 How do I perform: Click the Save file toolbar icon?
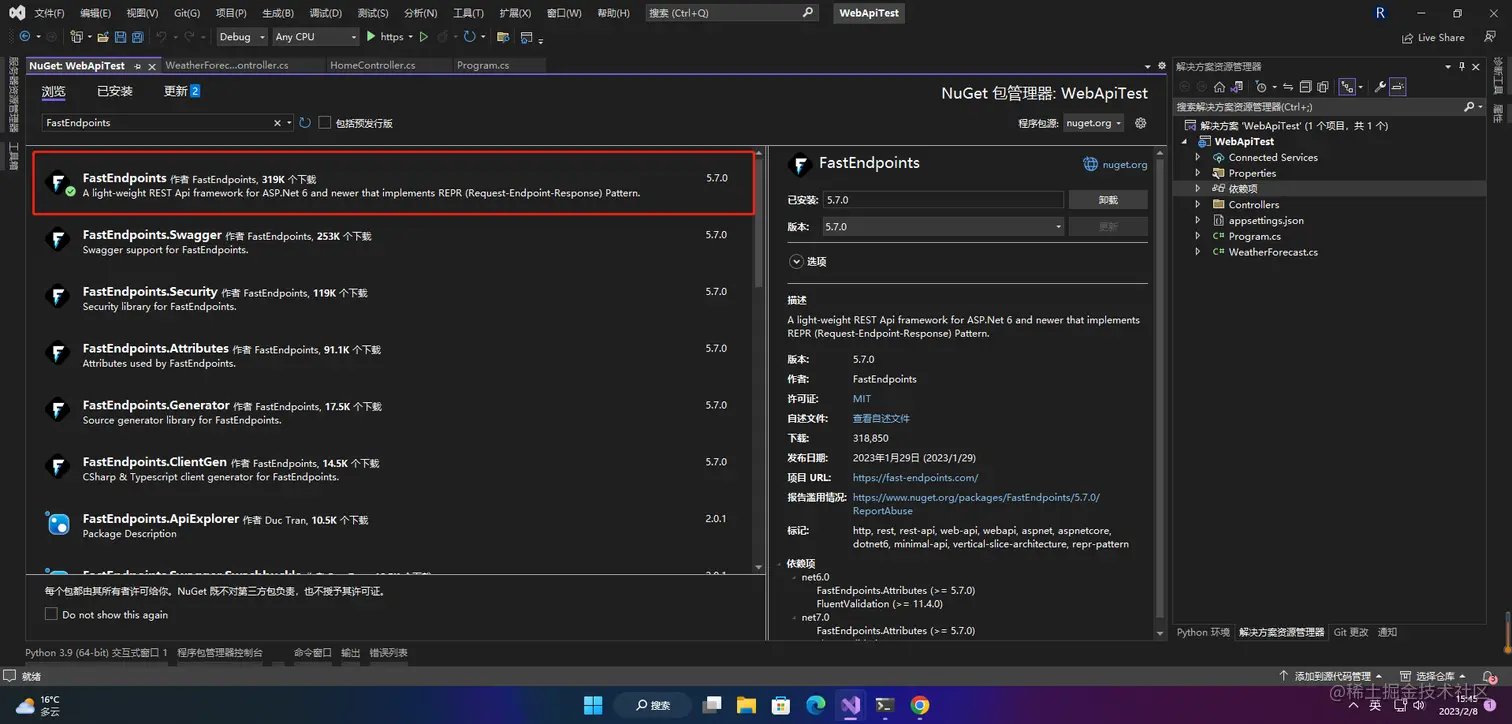pos(120,37)
